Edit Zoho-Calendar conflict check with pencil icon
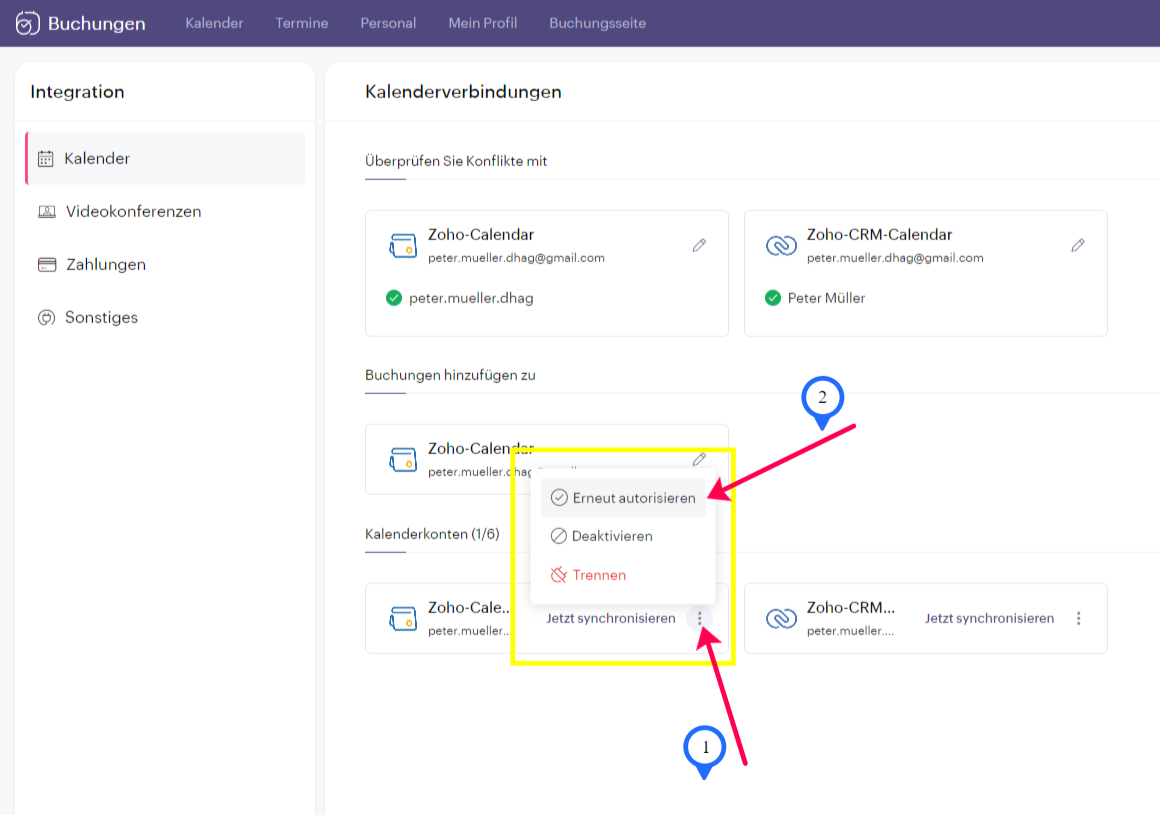 click(699, 245)
